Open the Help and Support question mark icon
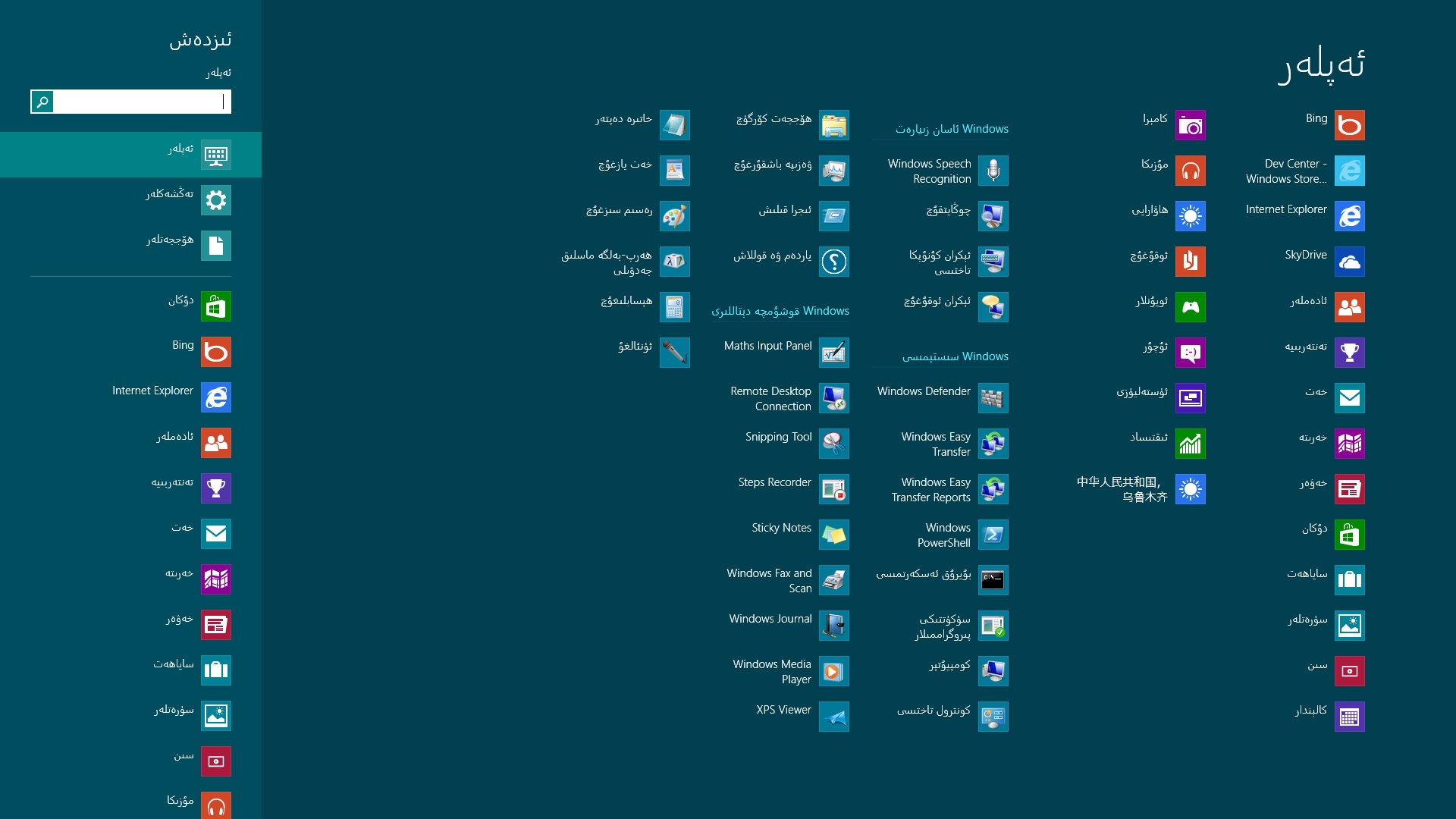 834,262
